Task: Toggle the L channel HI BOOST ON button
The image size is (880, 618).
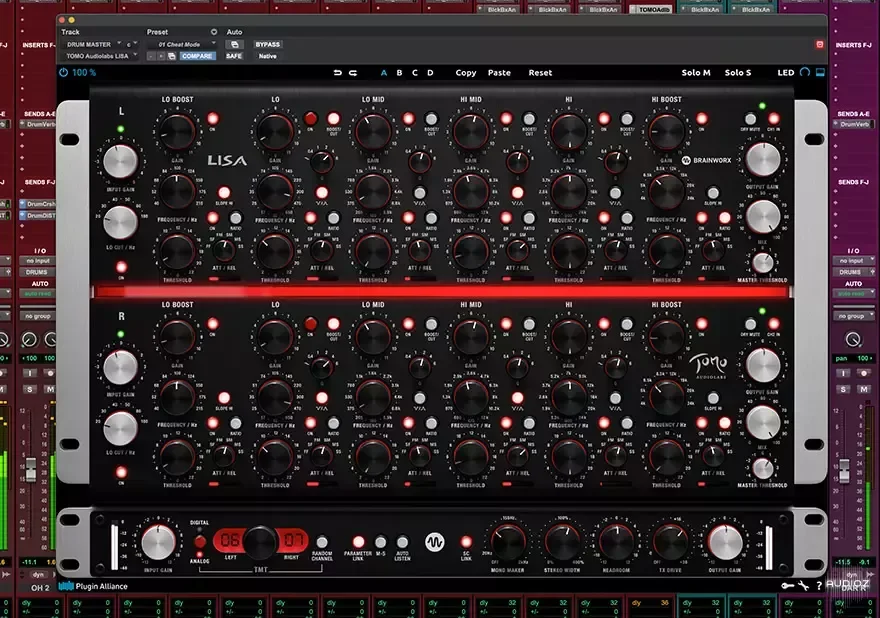Action: (702, 118)
